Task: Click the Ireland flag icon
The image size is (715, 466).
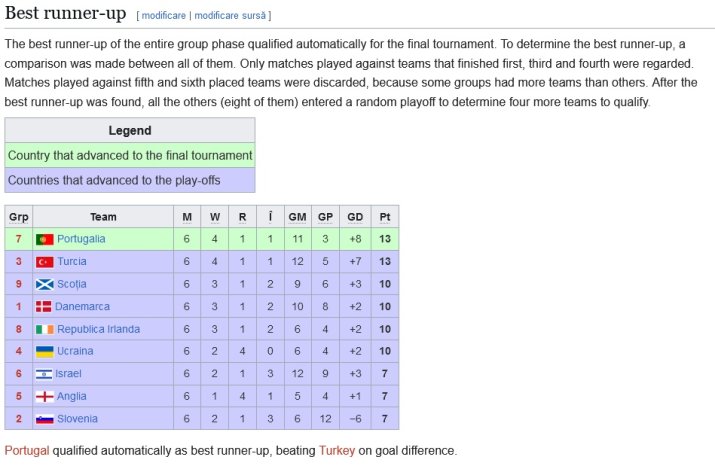Action: point(45,329)
